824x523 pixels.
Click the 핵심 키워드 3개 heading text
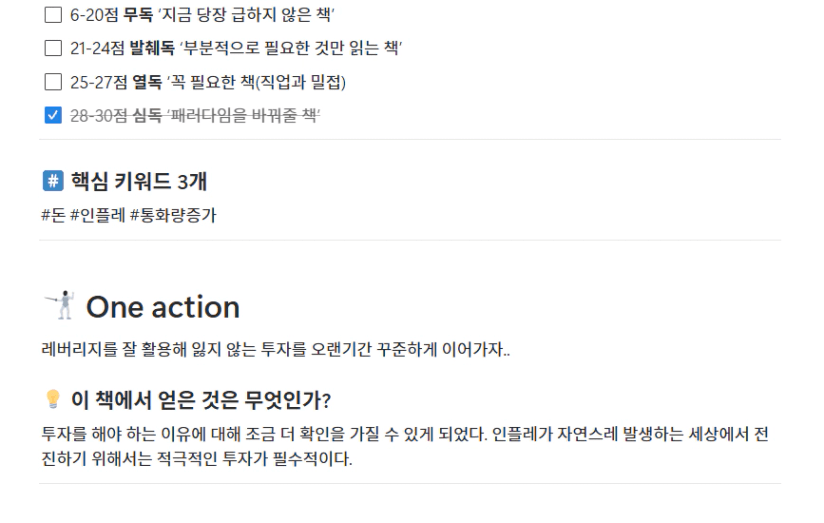point(137,181)
